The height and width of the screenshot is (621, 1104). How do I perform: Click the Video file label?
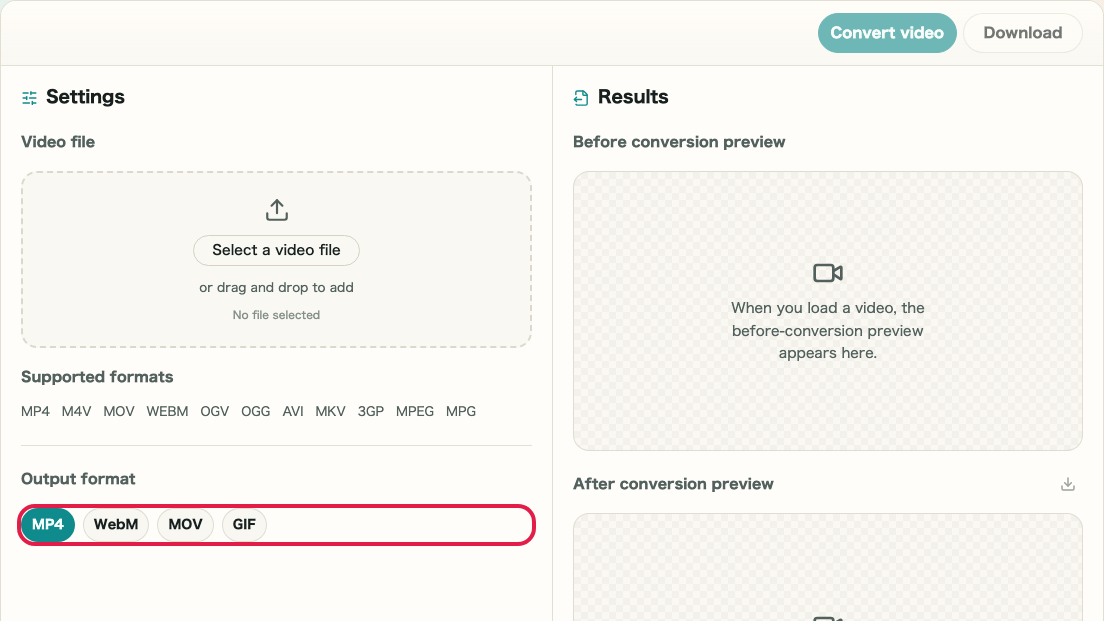click(x=58, y=142)
